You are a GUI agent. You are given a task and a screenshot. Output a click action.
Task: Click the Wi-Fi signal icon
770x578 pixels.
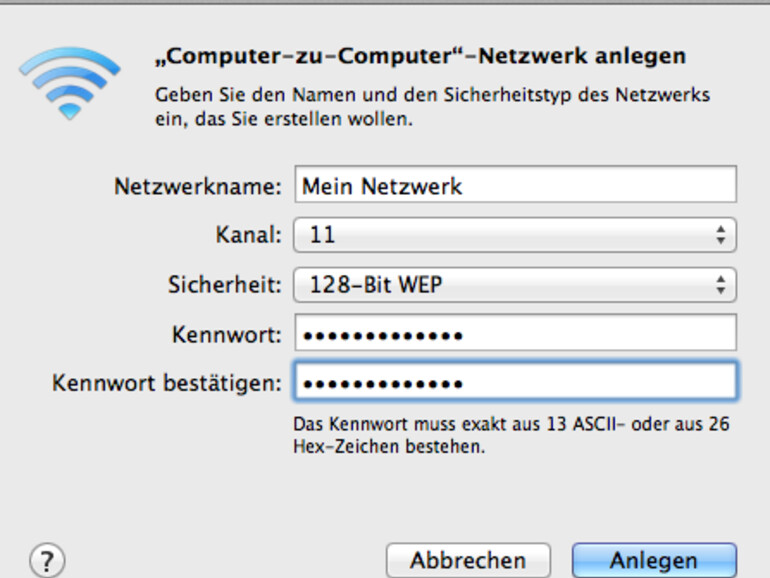[68, 81]
